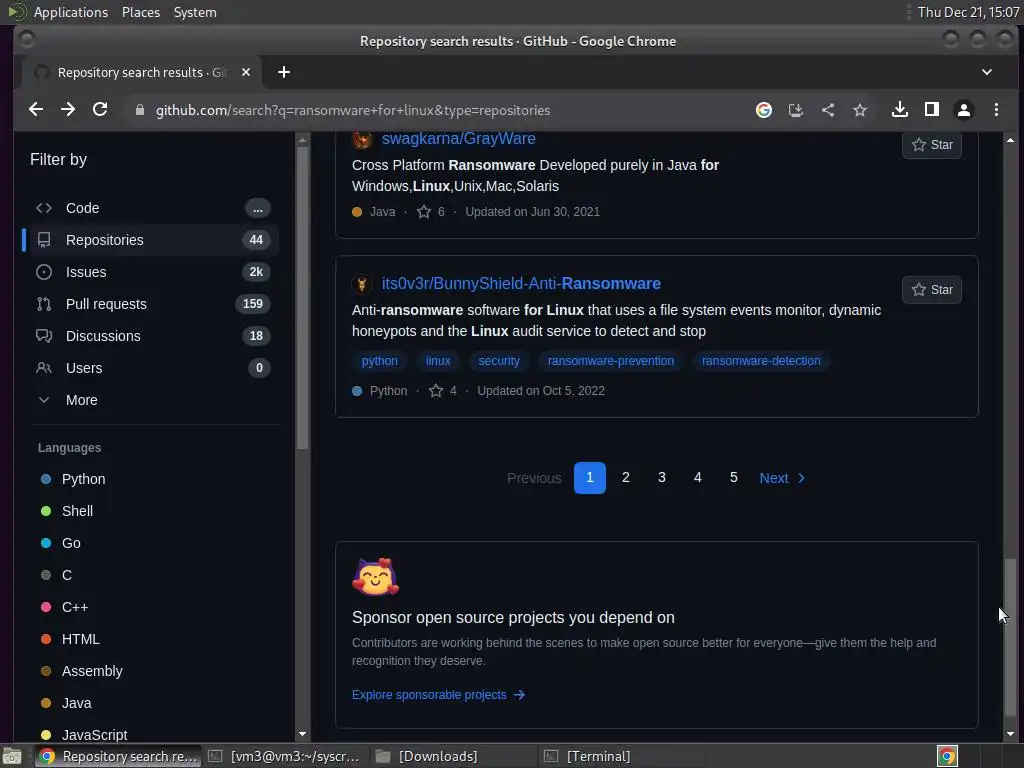Select the Users filter

(x=153, y=368)
